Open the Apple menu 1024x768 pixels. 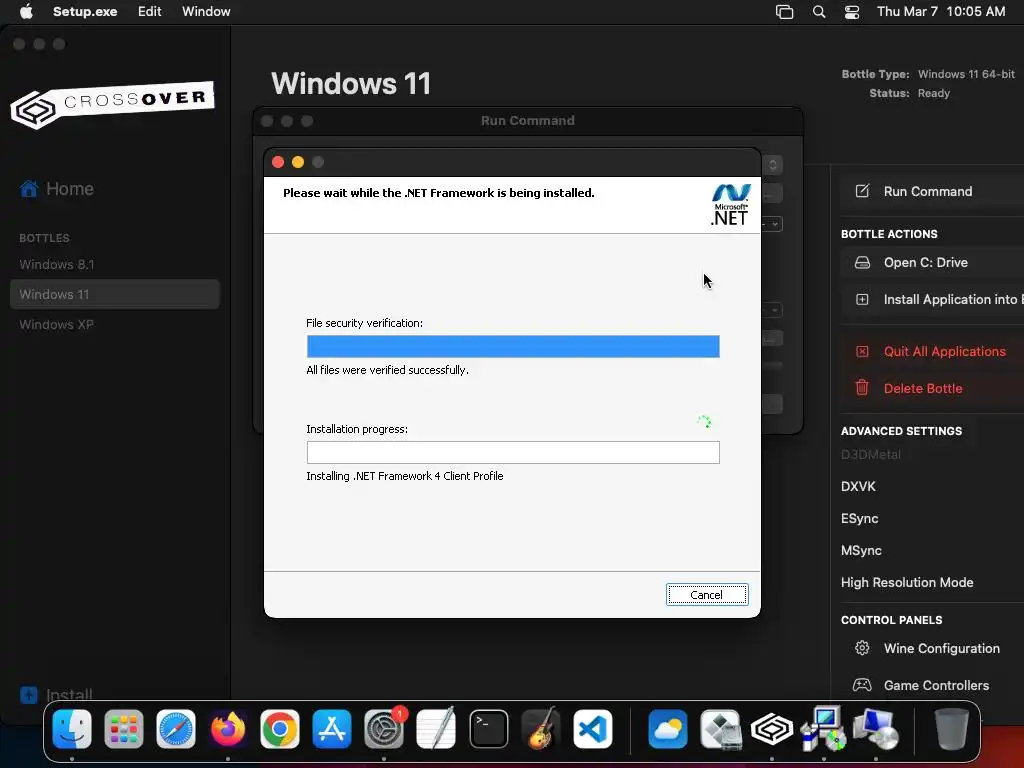click(x=26, y=11)
